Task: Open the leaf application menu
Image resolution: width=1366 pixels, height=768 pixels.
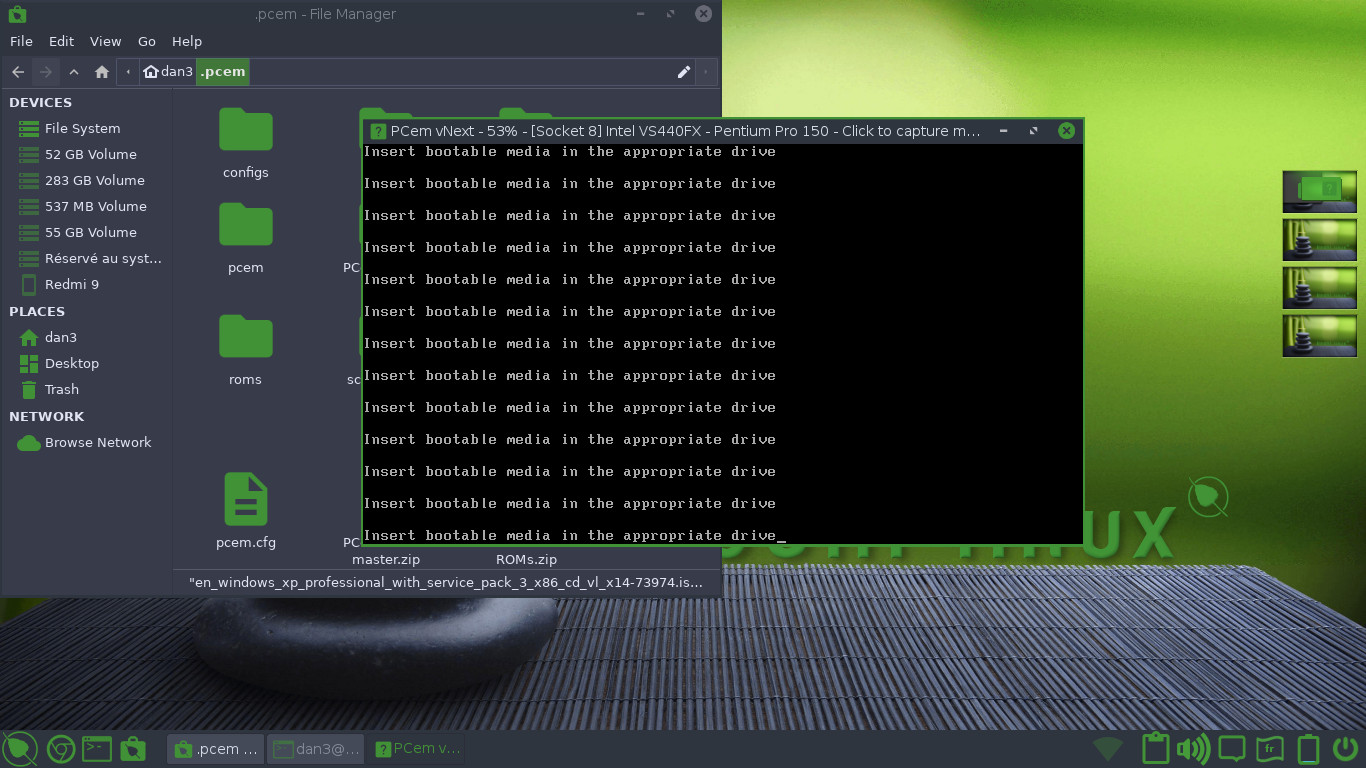Action: tap(20, 747)
